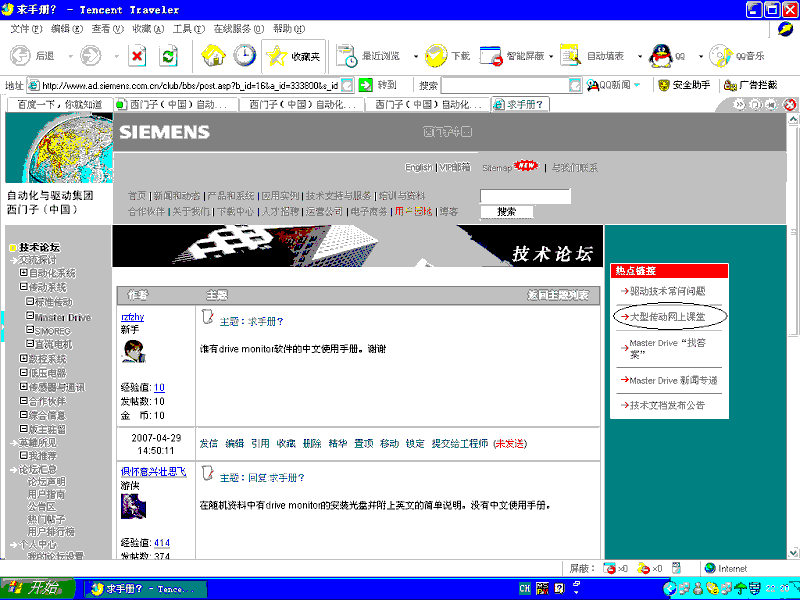Open browsing history clock icon
800x600 pixels.
click(245, 56)
